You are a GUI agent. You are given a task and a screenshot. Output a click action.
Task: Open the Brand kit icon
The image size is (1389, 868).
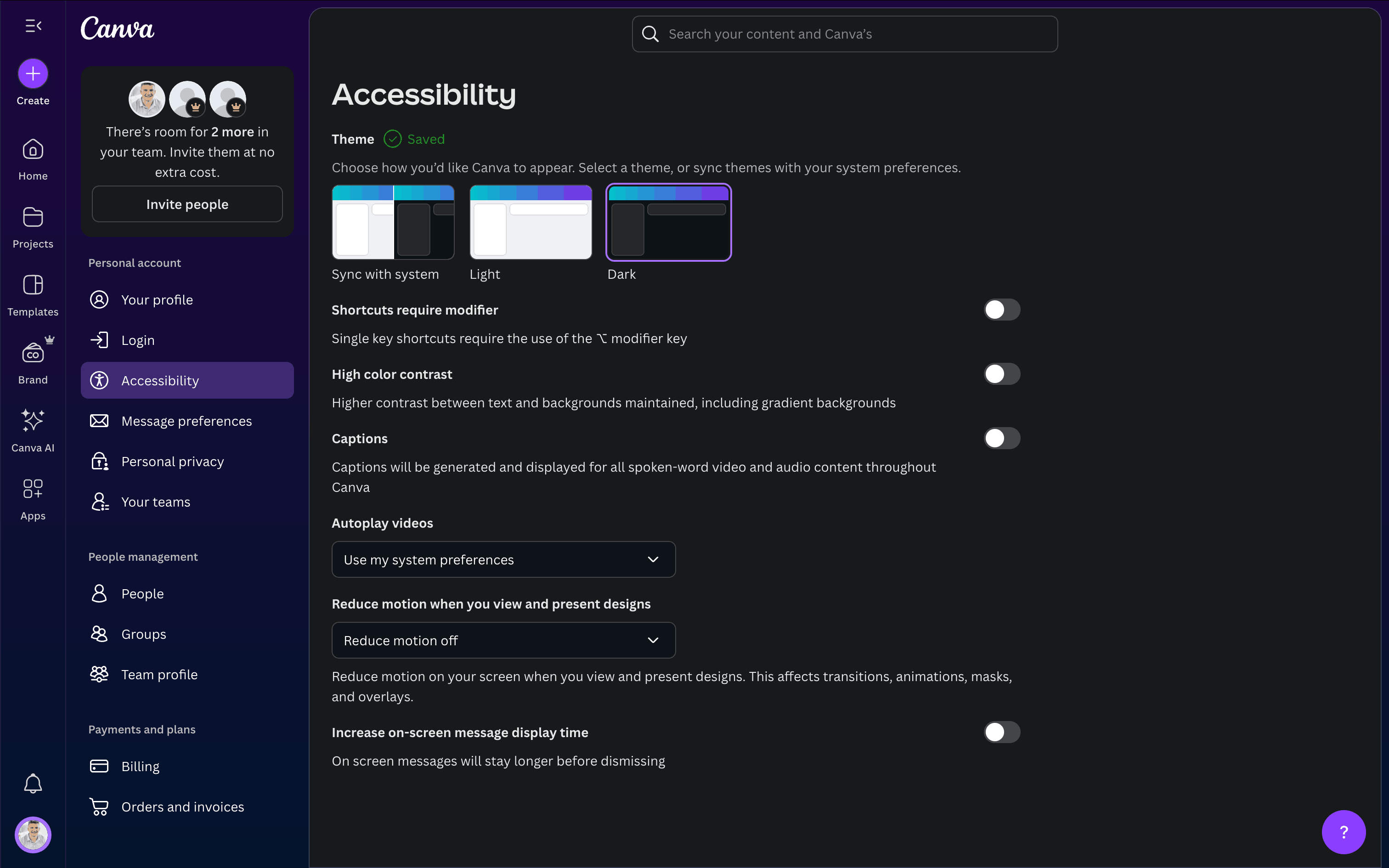(33, 353)
